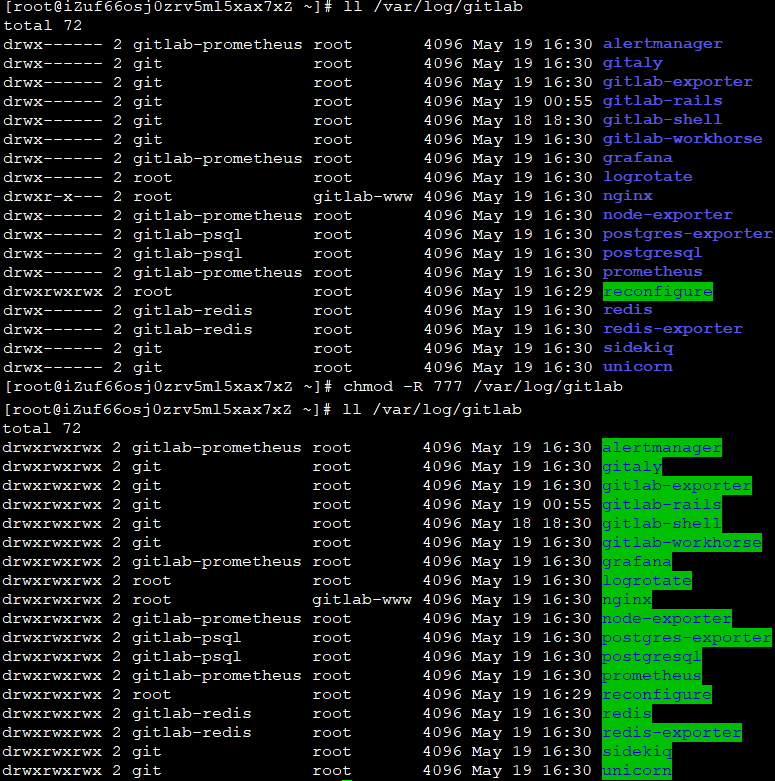The width and height of the screenshot is (775, 781).
Task: Click the chmod -R 777 /var/log/gitlab command
Action: point(483,387)
